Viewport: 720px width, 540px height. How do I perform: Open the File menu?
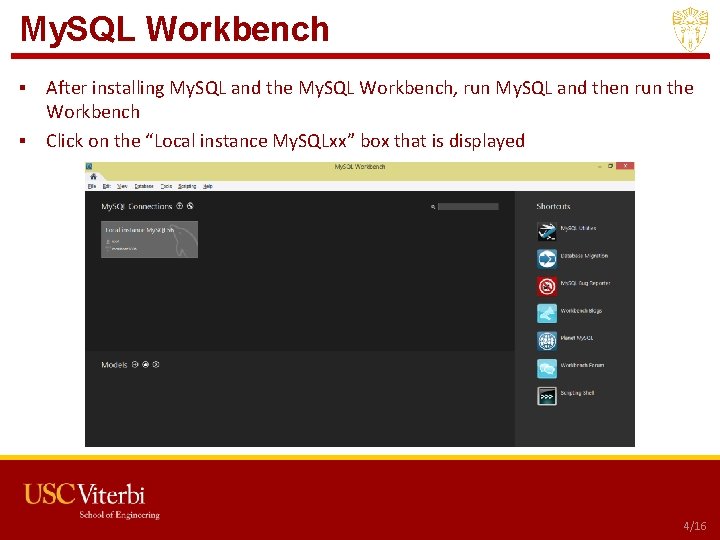click(92, 186)
